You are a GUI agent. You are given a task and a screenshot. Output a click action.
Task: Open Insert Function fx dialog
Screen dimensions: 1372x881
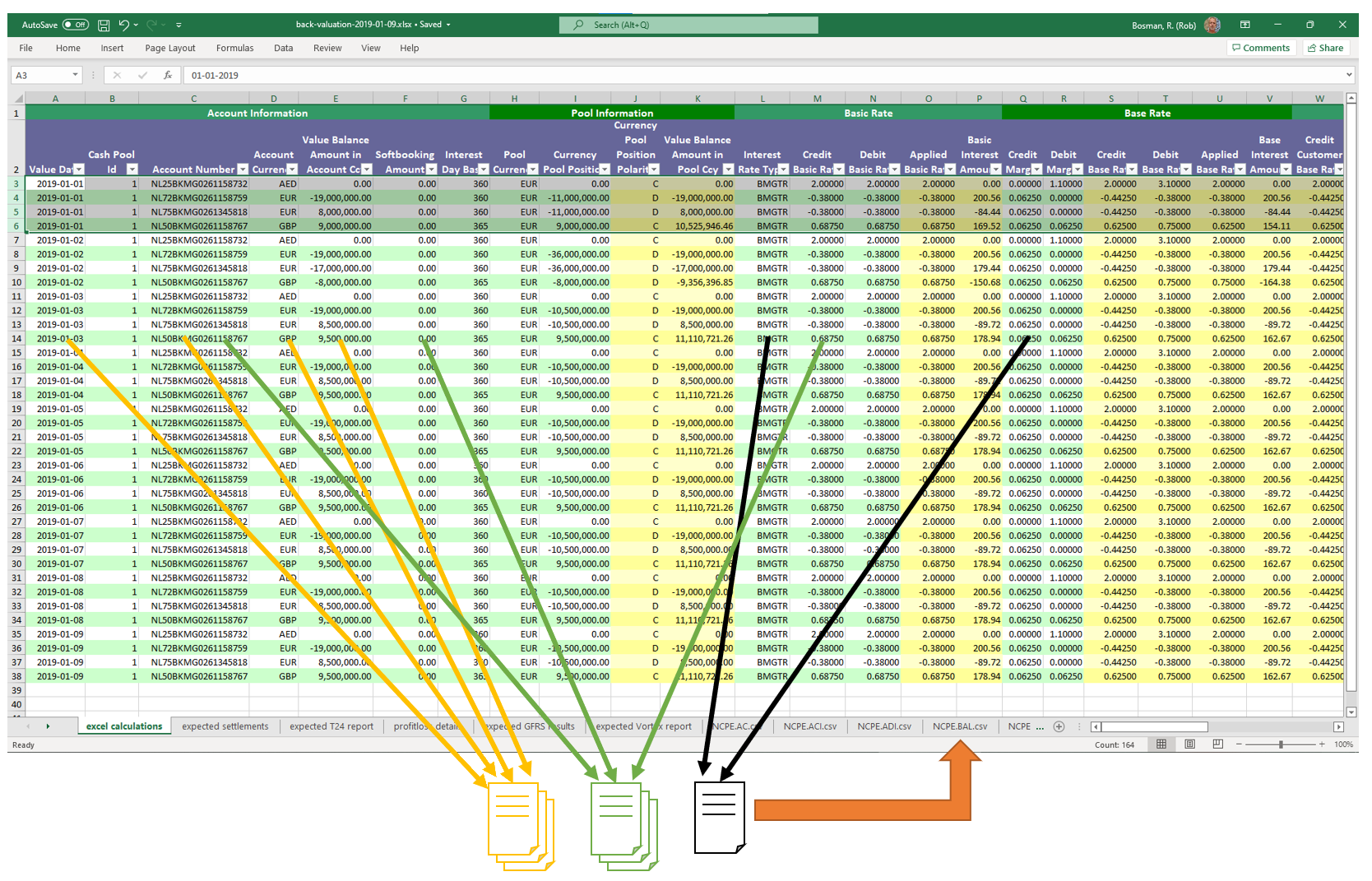tap(168, 75)
